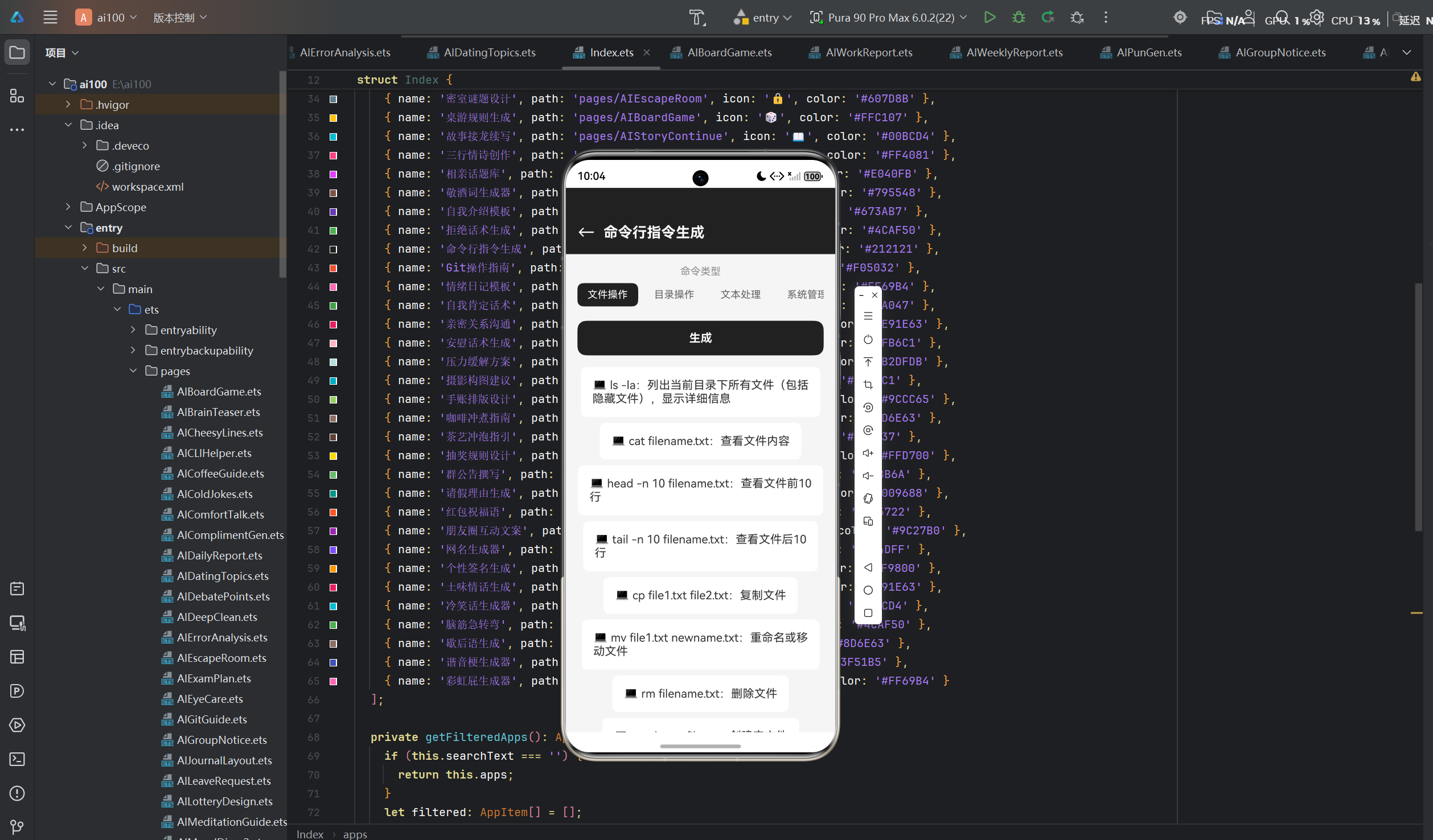Open the 版本控制 dropdown menu
This screenshot has width=1433, height=840.
(180, 18)
